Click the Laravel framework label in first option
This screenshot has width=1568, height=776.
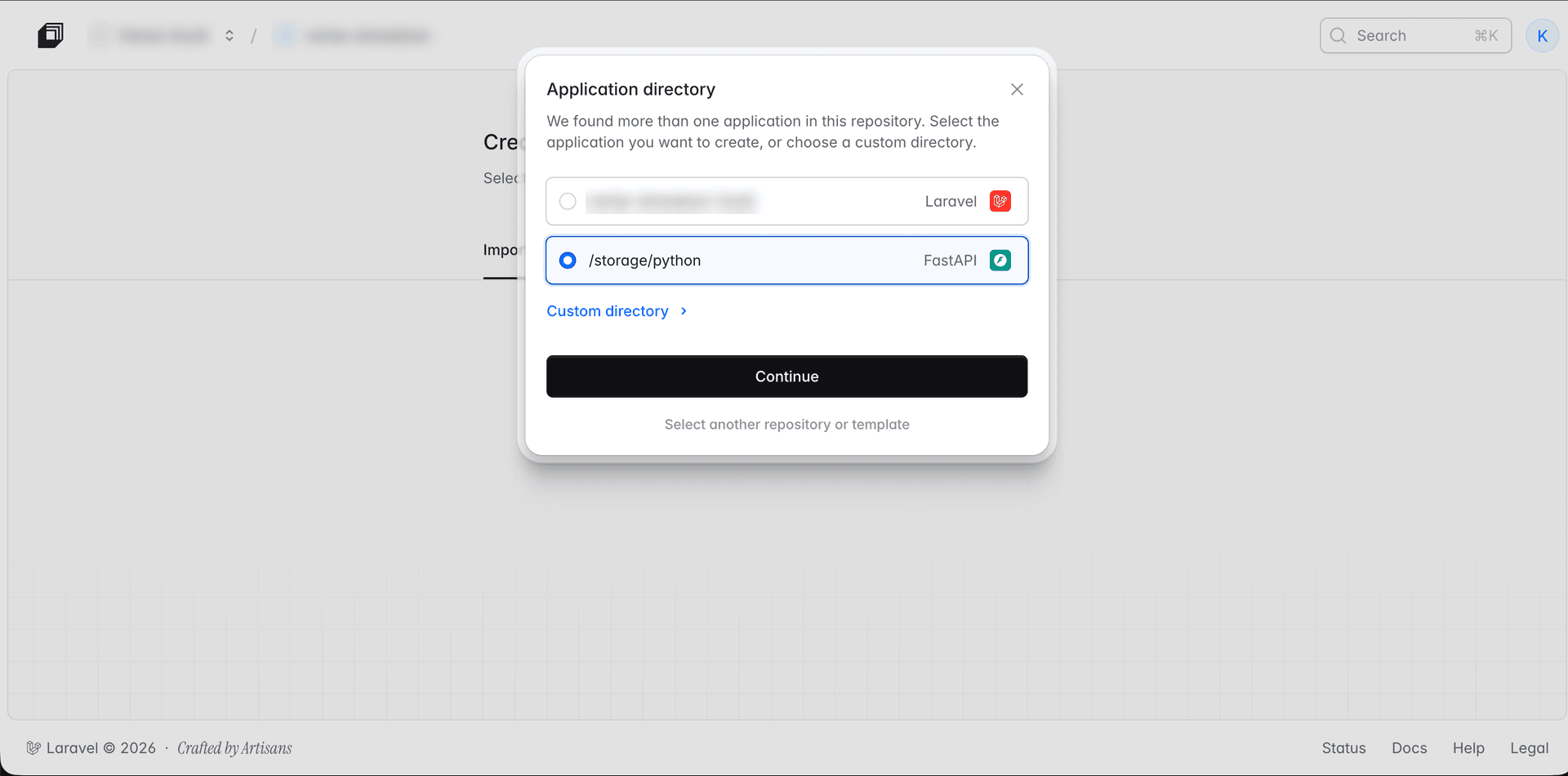point(951,201)
